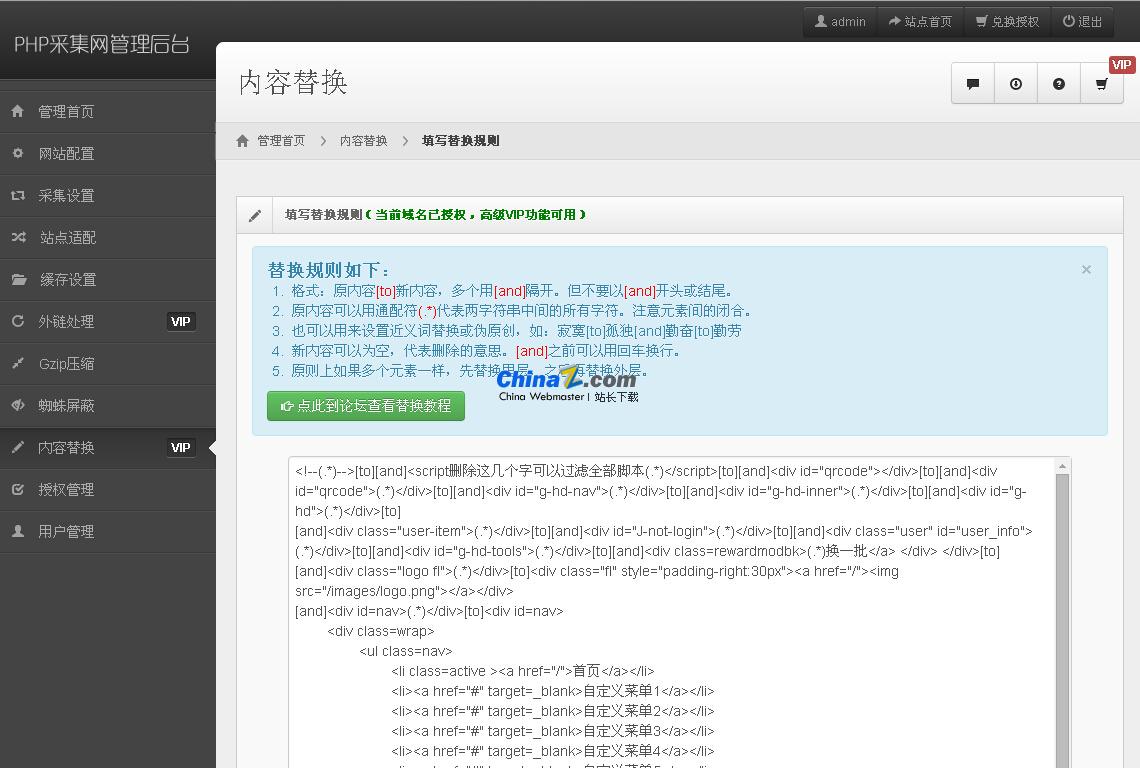Click 退出 to log out
Screen dimensions: 1140x768
point(1083,22)
